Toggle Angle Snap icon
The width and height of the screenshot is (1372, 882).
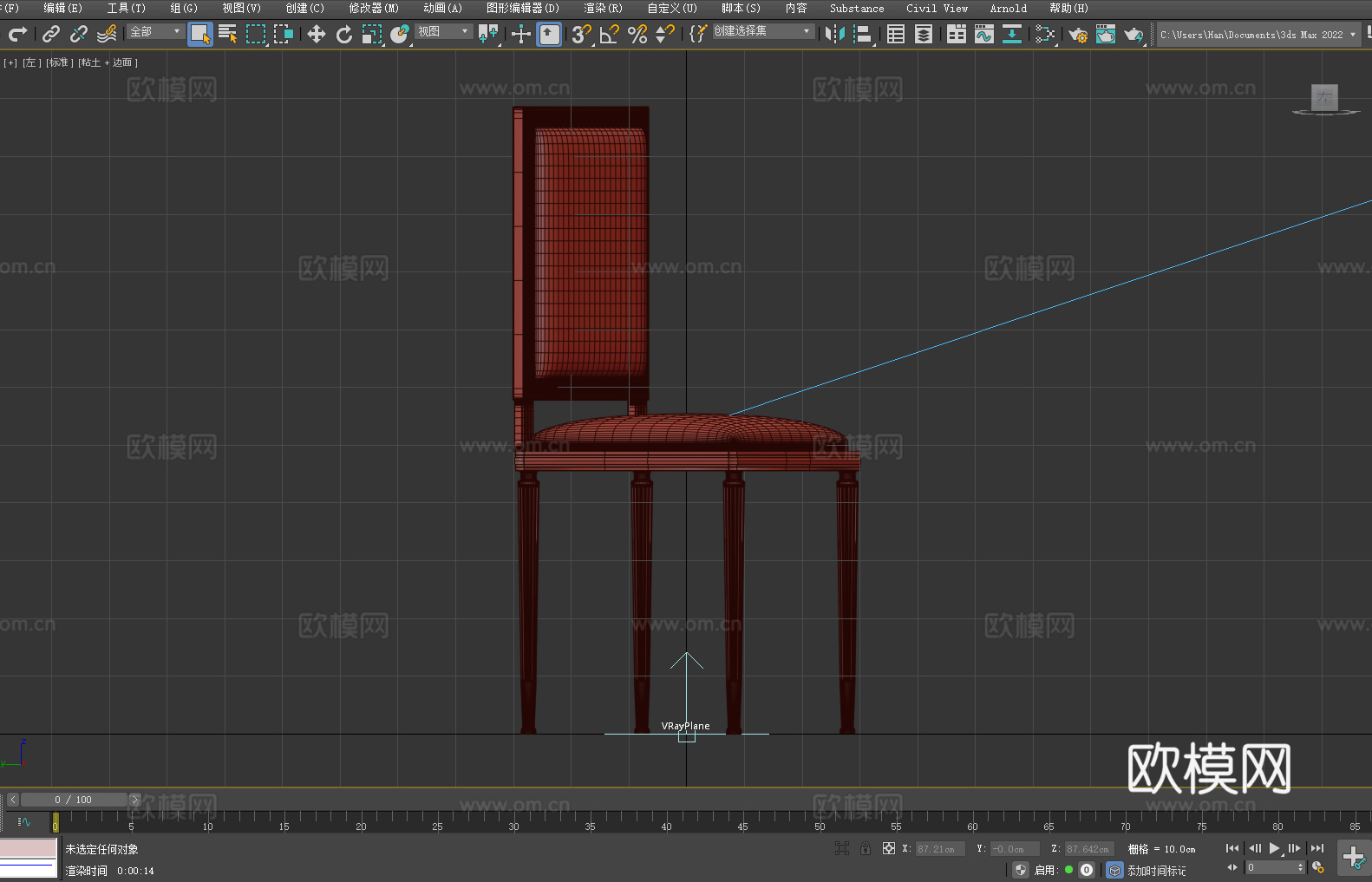click(x=610, y=34)
